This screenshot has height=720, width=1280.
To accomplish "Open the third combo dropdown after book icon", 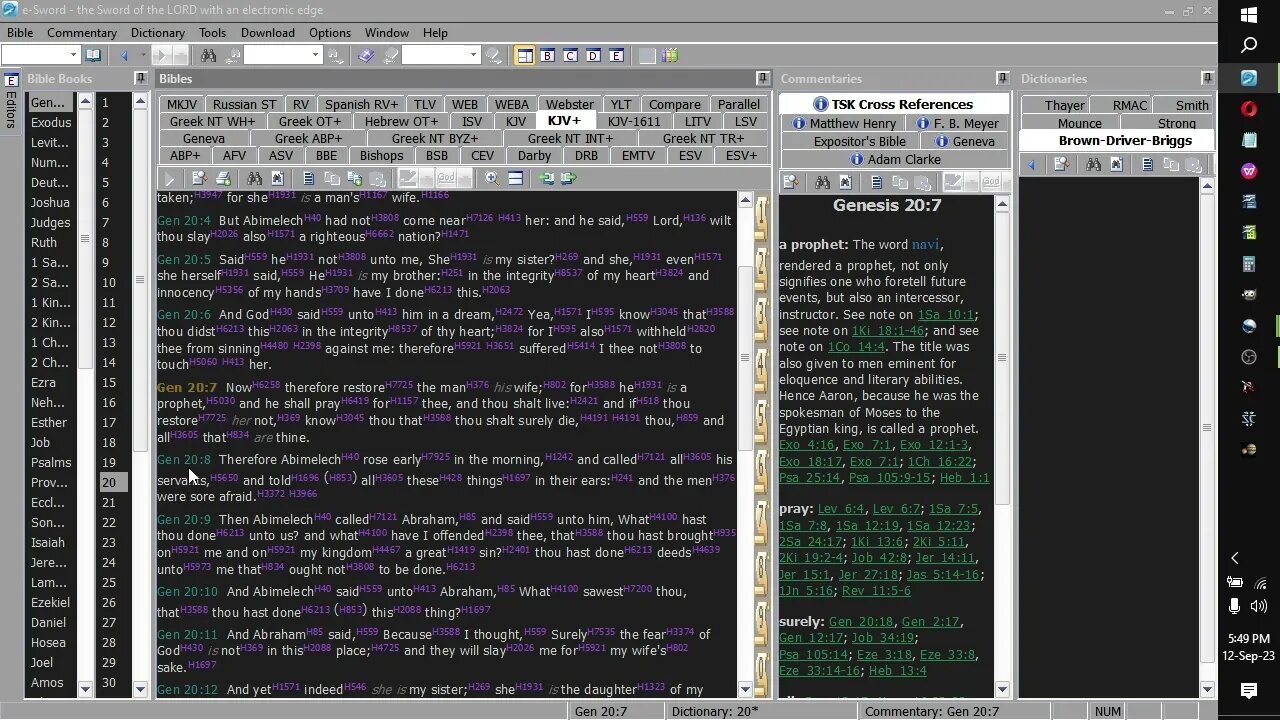I will [474, 56].
